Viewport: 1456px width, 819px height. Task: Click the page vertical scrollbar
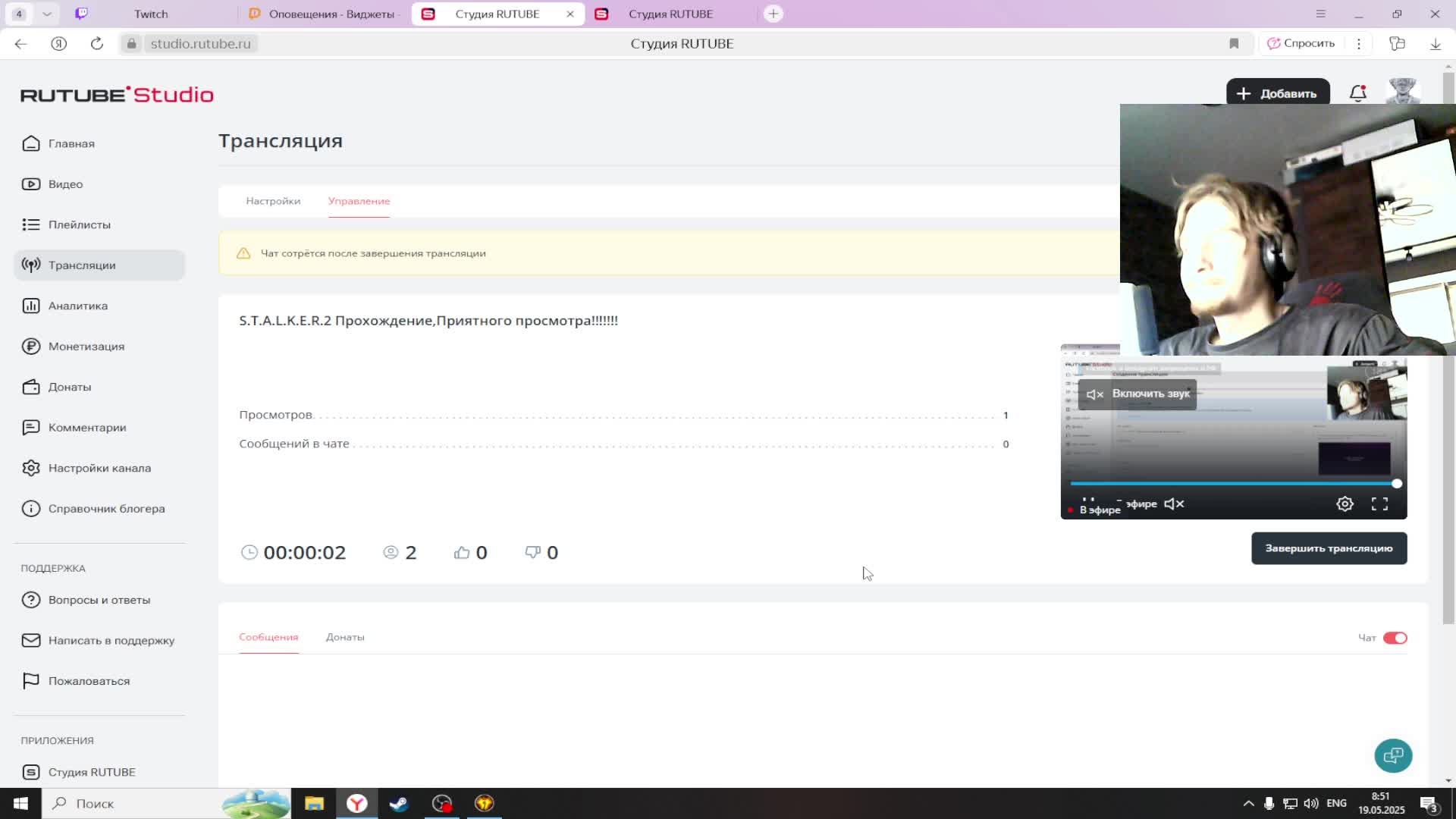pos(1448,349)
